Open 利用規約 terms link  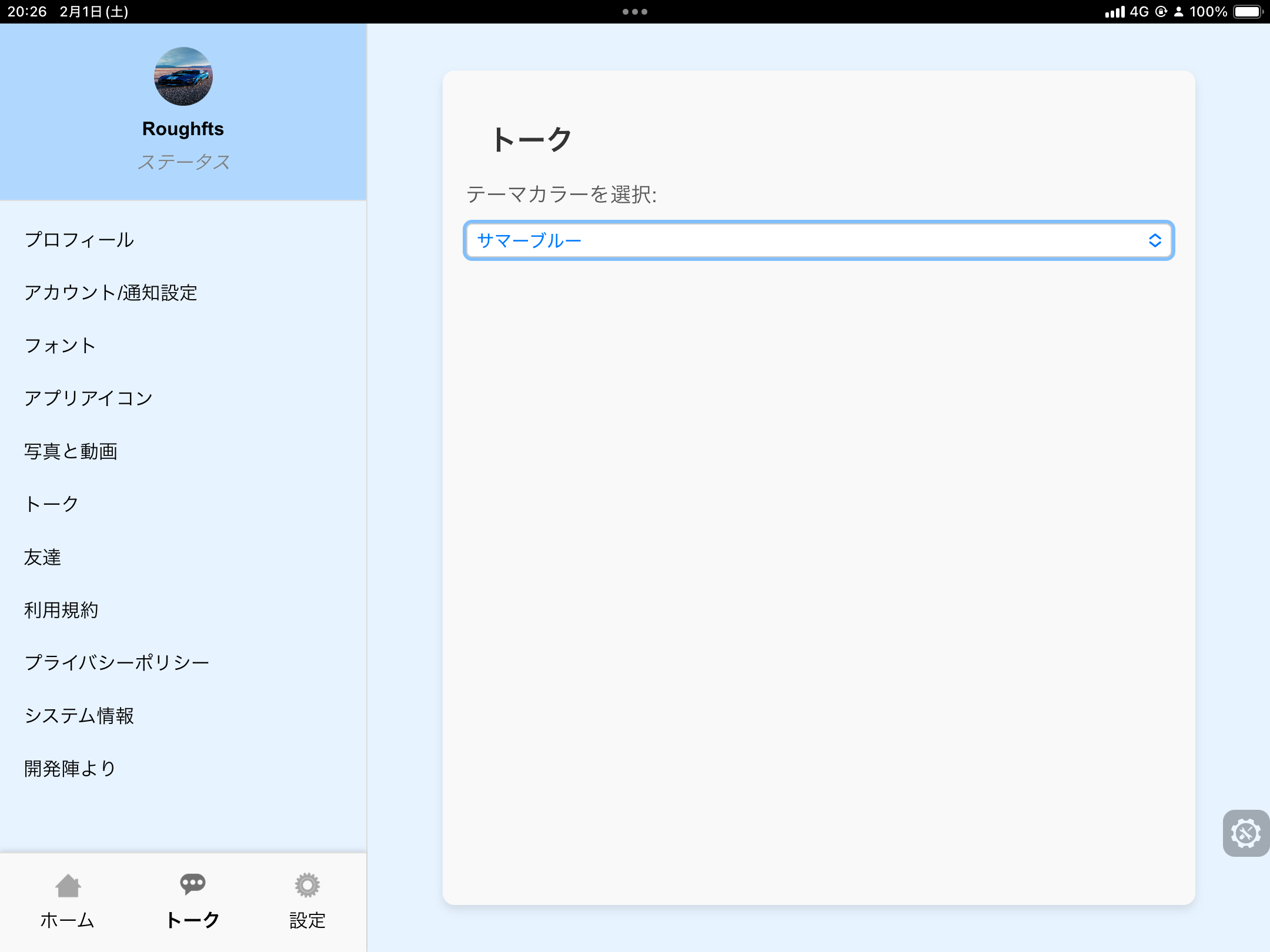tap(61, 610)
